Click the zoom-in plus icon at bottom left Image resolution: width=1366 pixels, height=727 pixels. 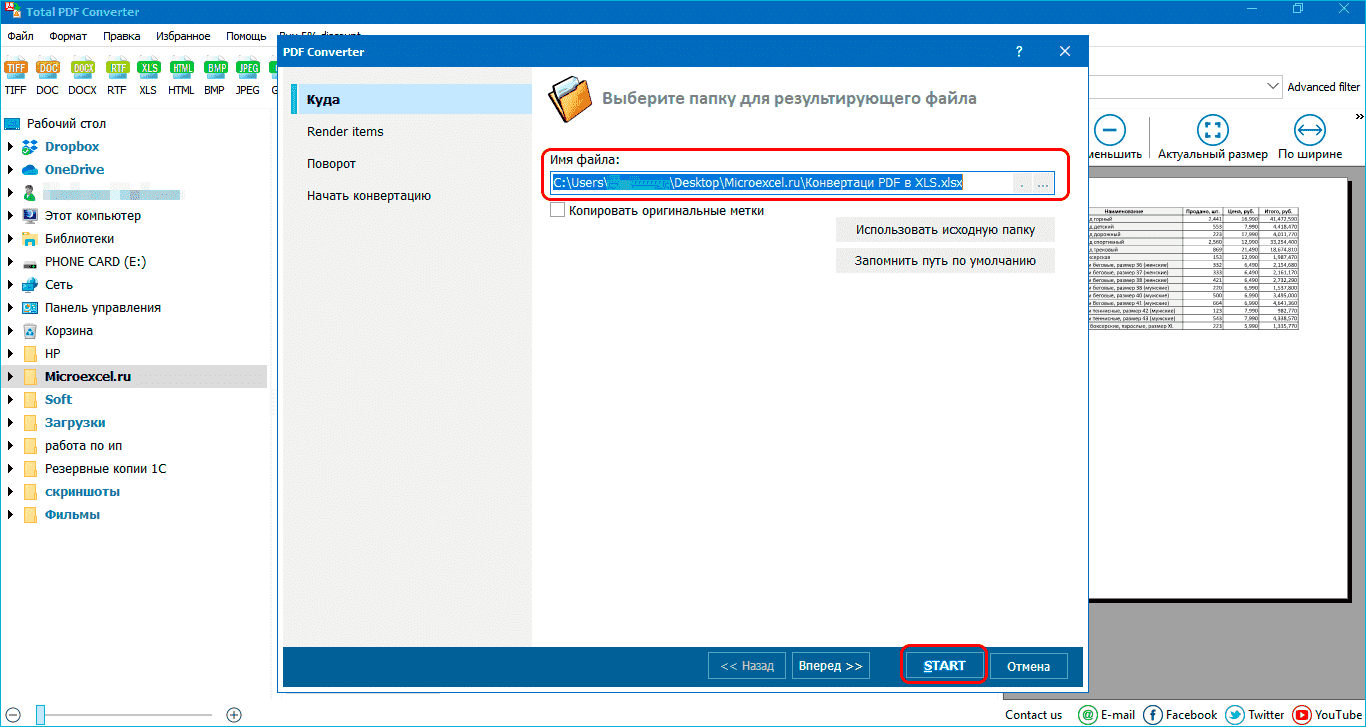234,714
